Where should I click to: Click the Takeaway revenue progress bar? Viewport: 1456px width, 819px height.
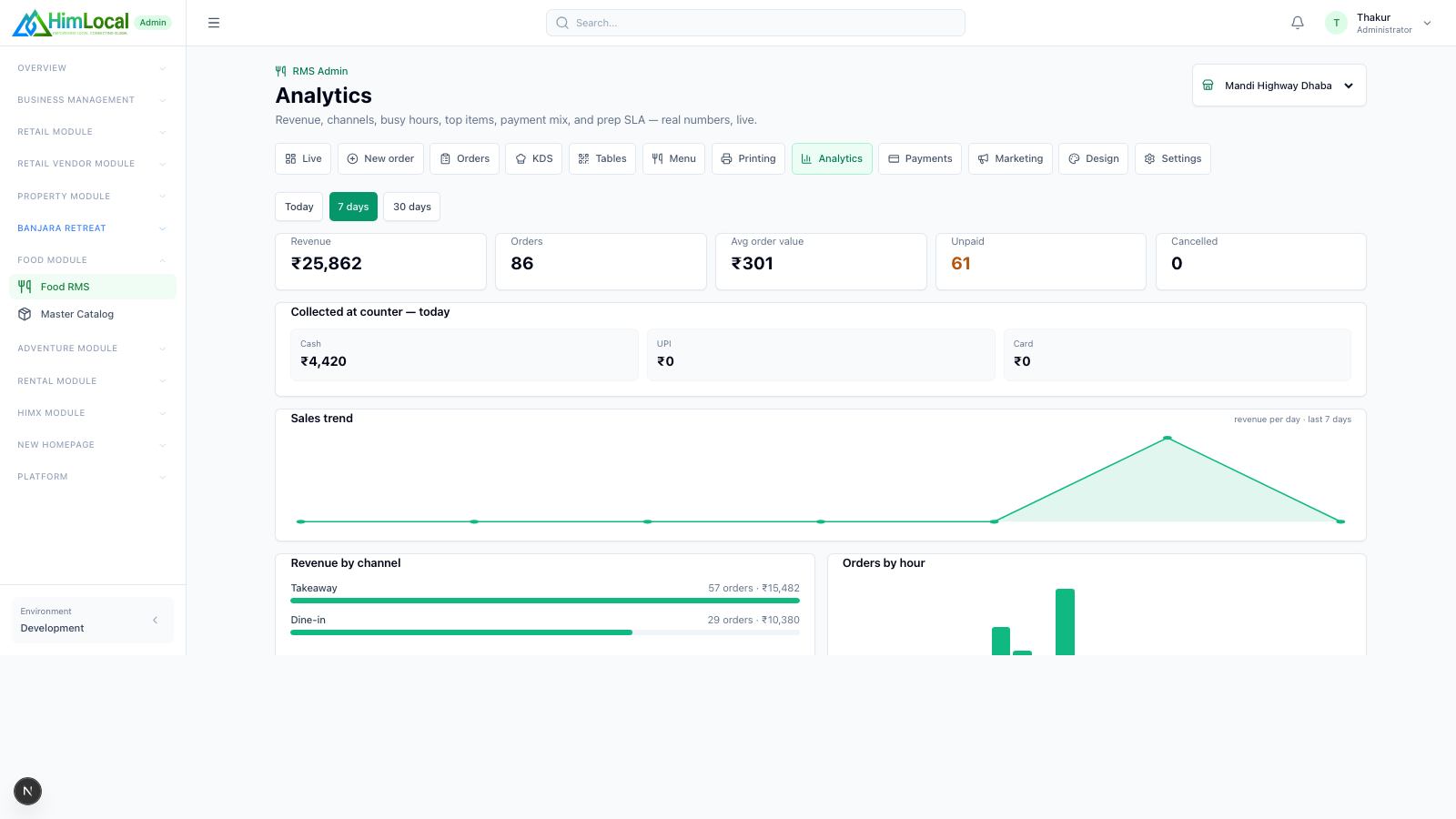pyautogui.click(x=545, y=601)
